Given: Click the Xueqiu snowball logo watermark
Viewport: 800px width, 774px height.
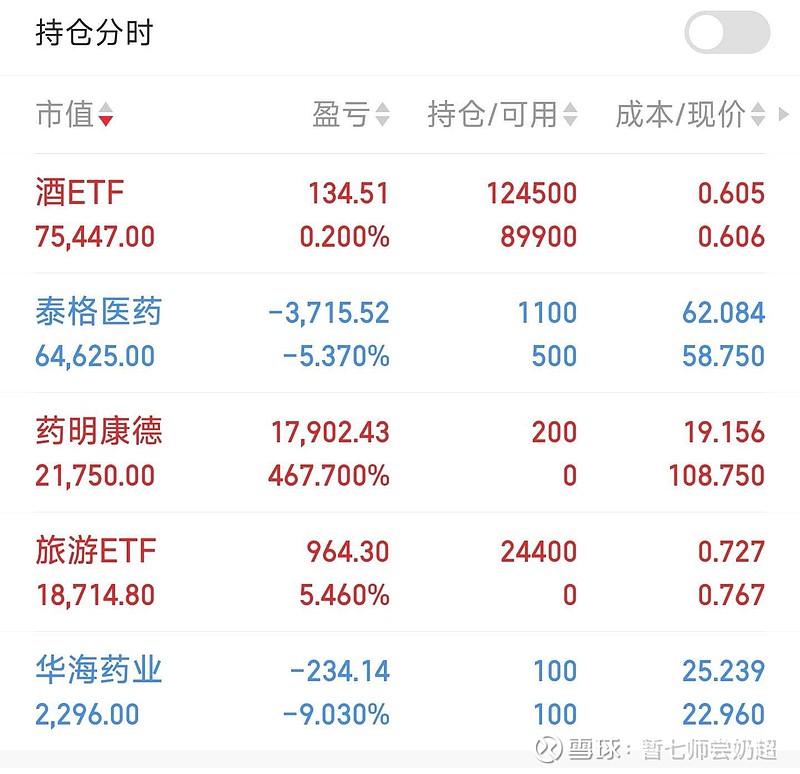Looking at the screenshot, I should coord(547,748).
